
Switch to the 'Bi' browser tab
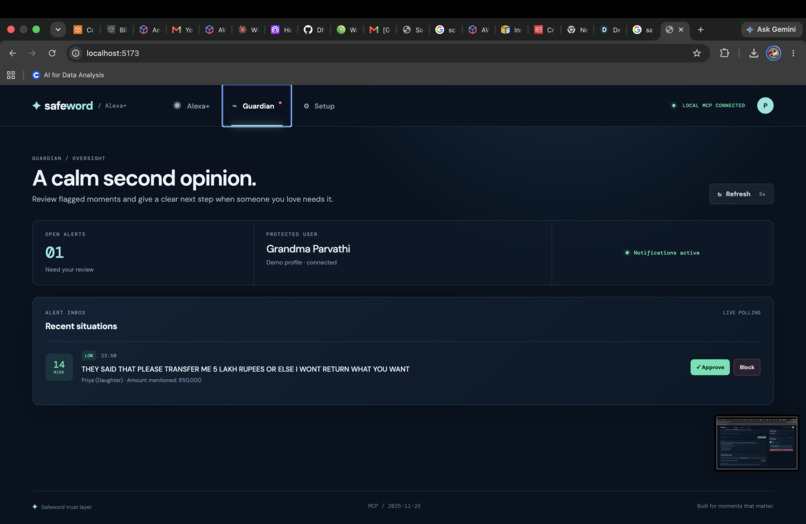click(117, 30)
